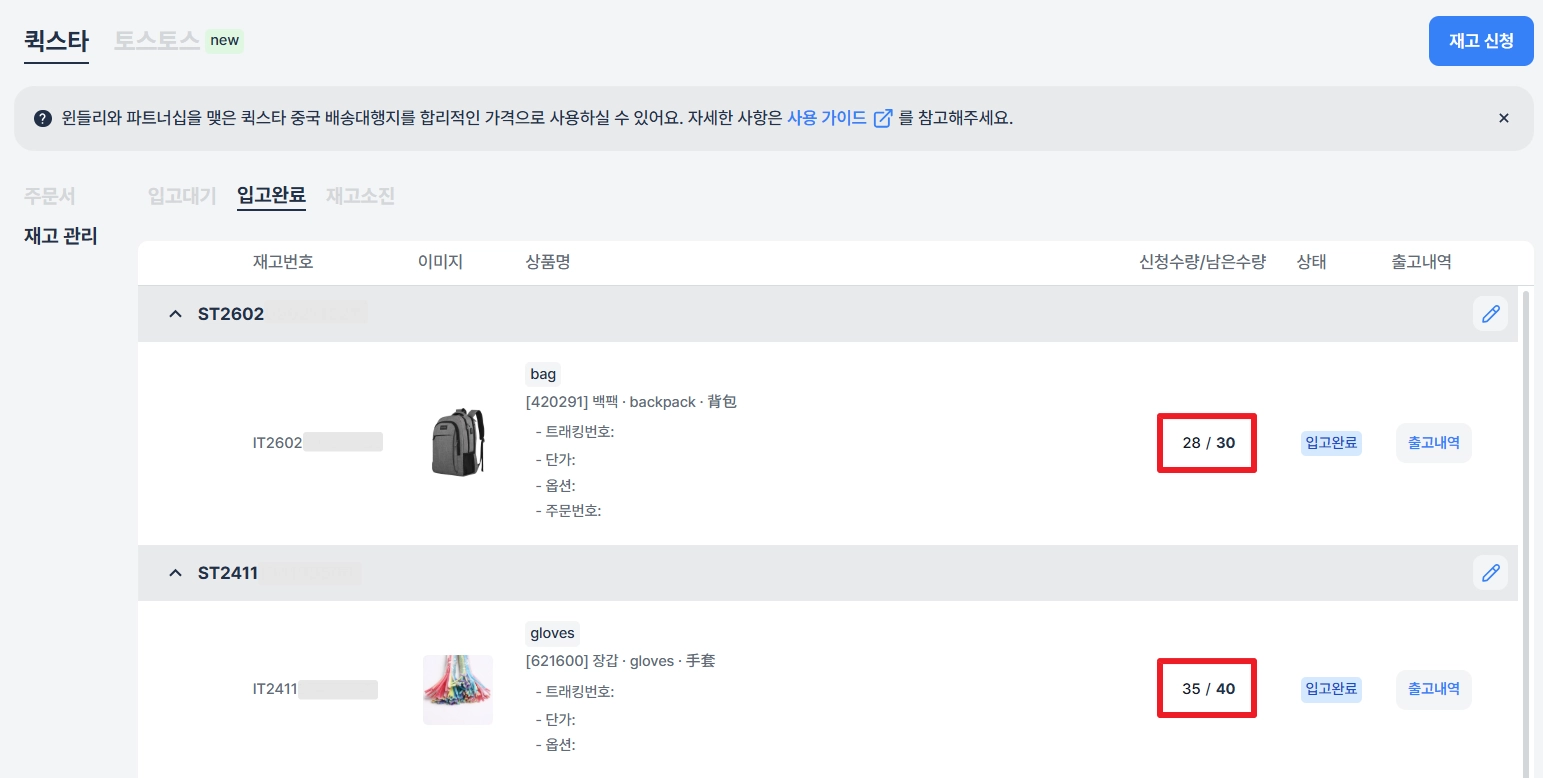The image size is (1543, 778).
Task: Open 주문서 in the side menu
Action: point(50,196)
